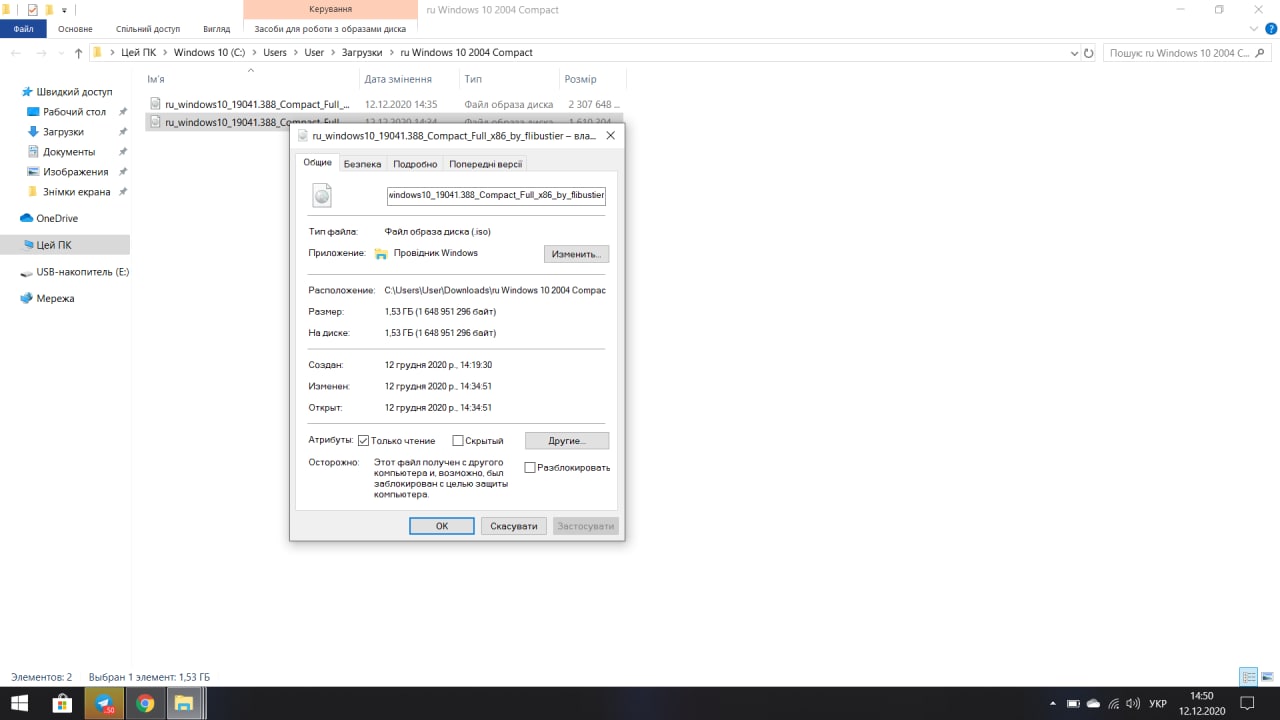Click the file name field in Properties
Screen dimensions: 1280x720
coord(496,196)
